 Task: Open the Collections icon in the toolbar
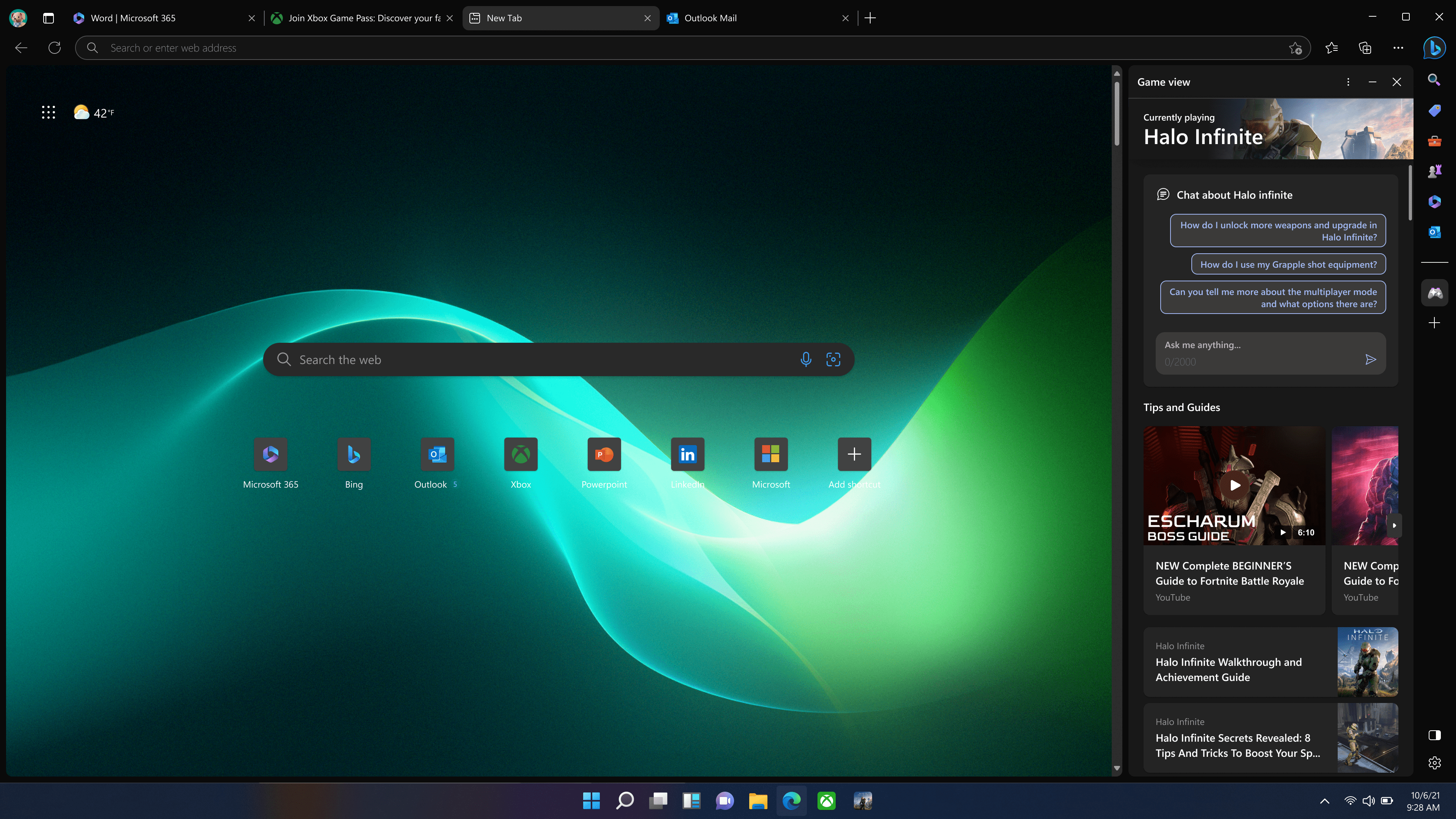point(1365,48)
